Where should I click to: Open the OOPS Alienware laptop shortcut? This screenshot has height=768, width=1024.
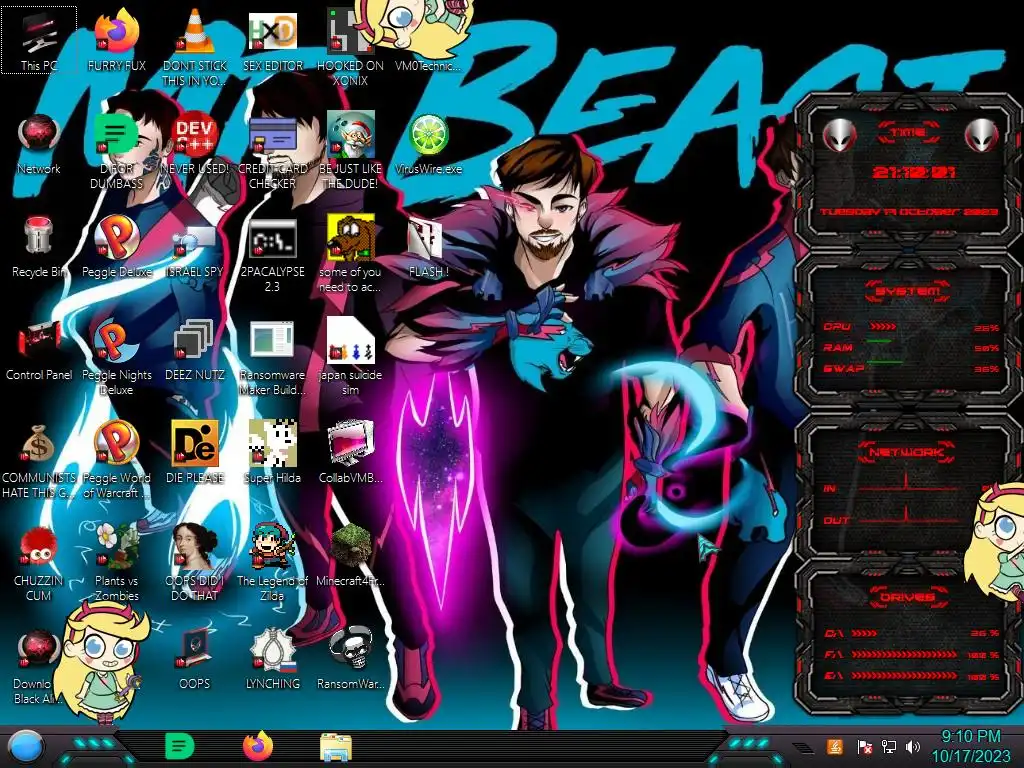195,658
